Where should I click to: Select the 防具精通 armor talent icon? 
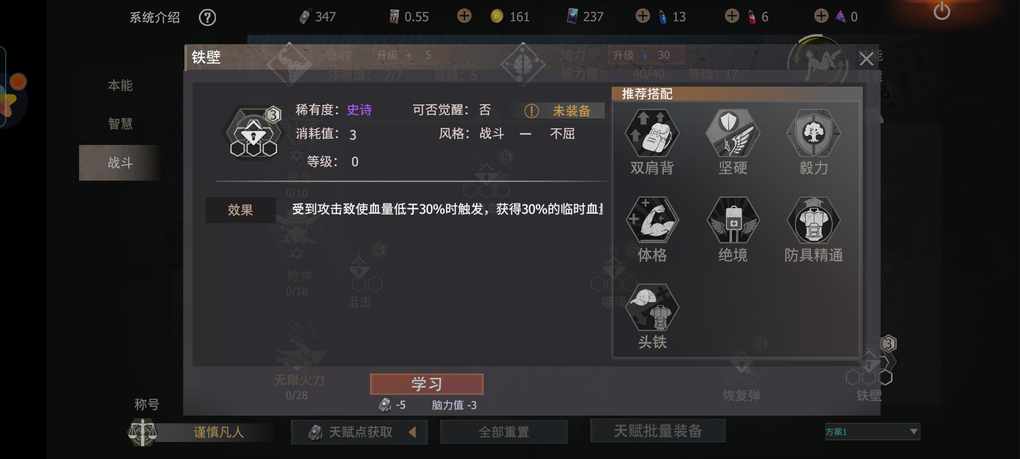coord(813,220)
